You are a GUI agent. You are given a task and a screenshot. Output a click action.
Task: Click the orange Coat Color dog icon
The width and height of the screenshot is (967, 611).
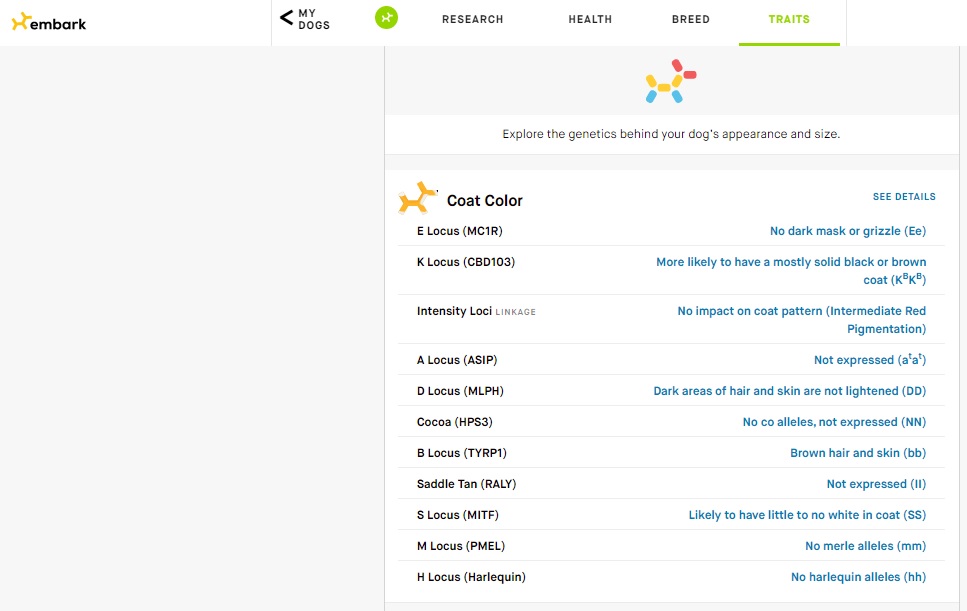coord(418,198)
